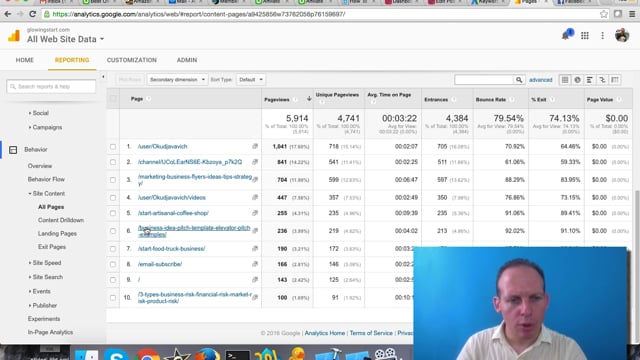Check row 2 /channel/UCoLEarNS6E checkbox

pos(113,162)
